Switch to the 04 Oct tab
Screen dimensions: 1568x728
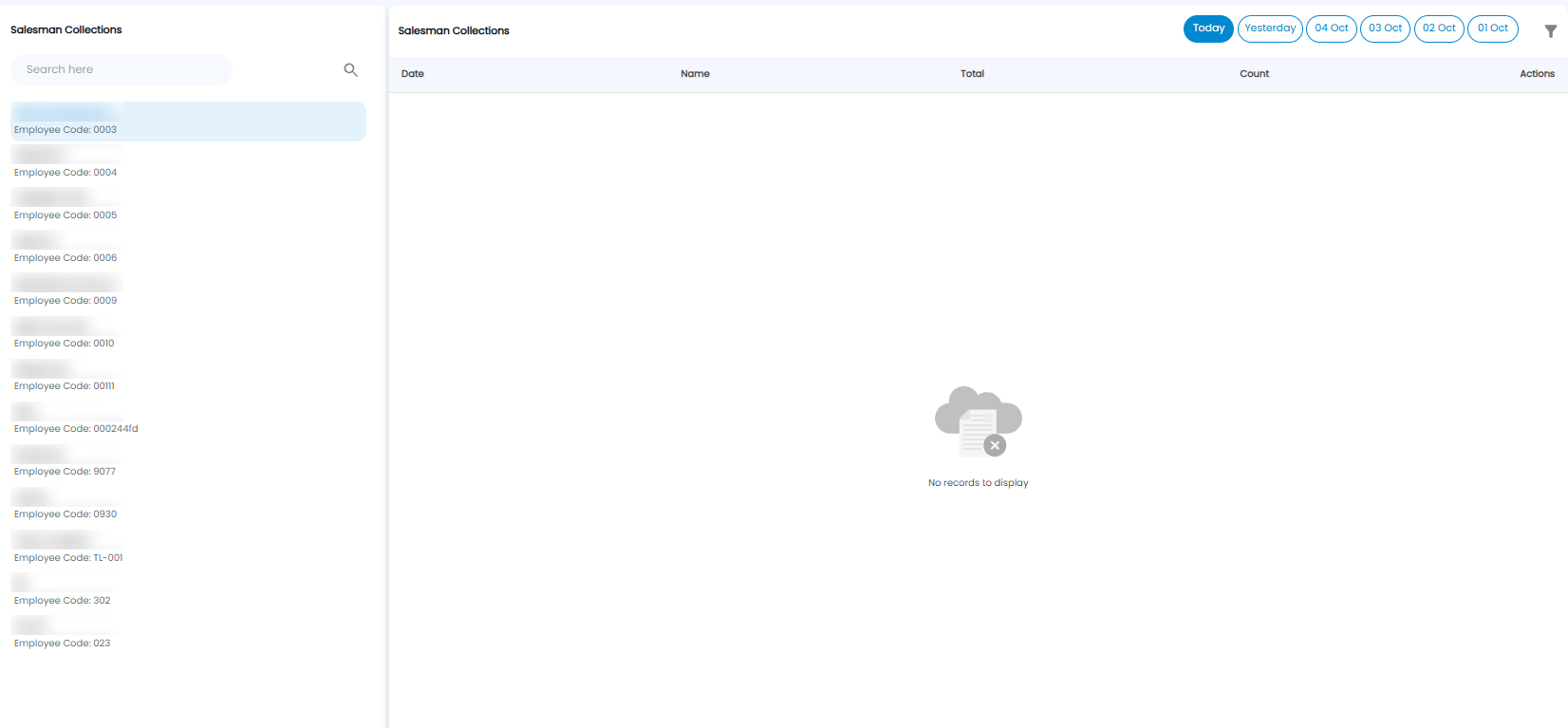coord(1332,28)
